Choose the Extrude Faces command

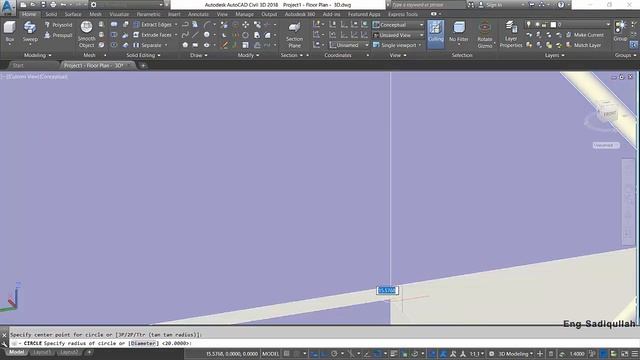point(153,35)
